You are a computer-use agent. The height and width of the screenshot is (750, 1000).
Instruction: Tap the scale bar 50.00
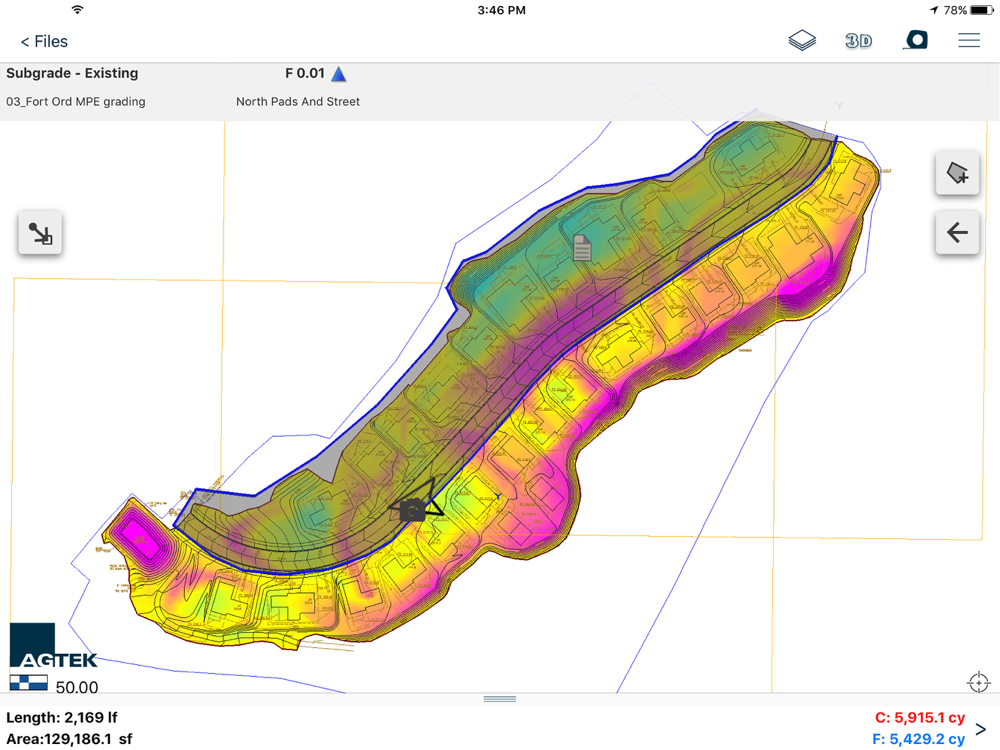tap(54, 685)
